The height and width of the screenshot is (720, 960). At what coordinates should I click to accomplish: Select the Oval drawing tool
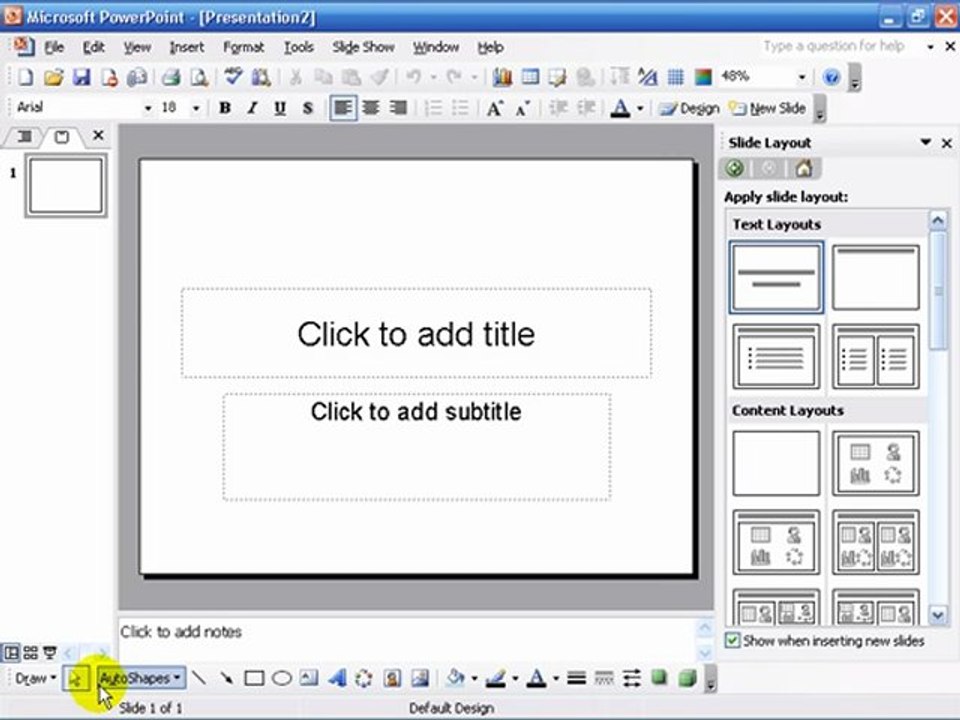(x=282, y=678)
